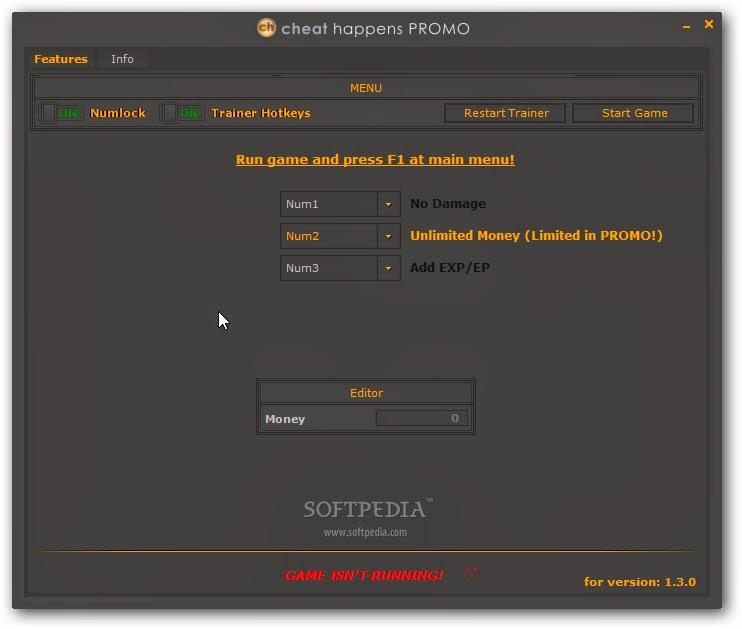This screenshot has height=629, width=742.
Task: Switch to the Features tab
Action: tap(61, 59)
